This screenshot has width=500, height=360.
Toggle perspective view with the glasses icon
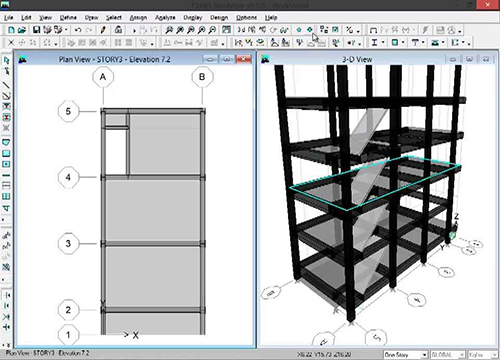click(284, 30)
